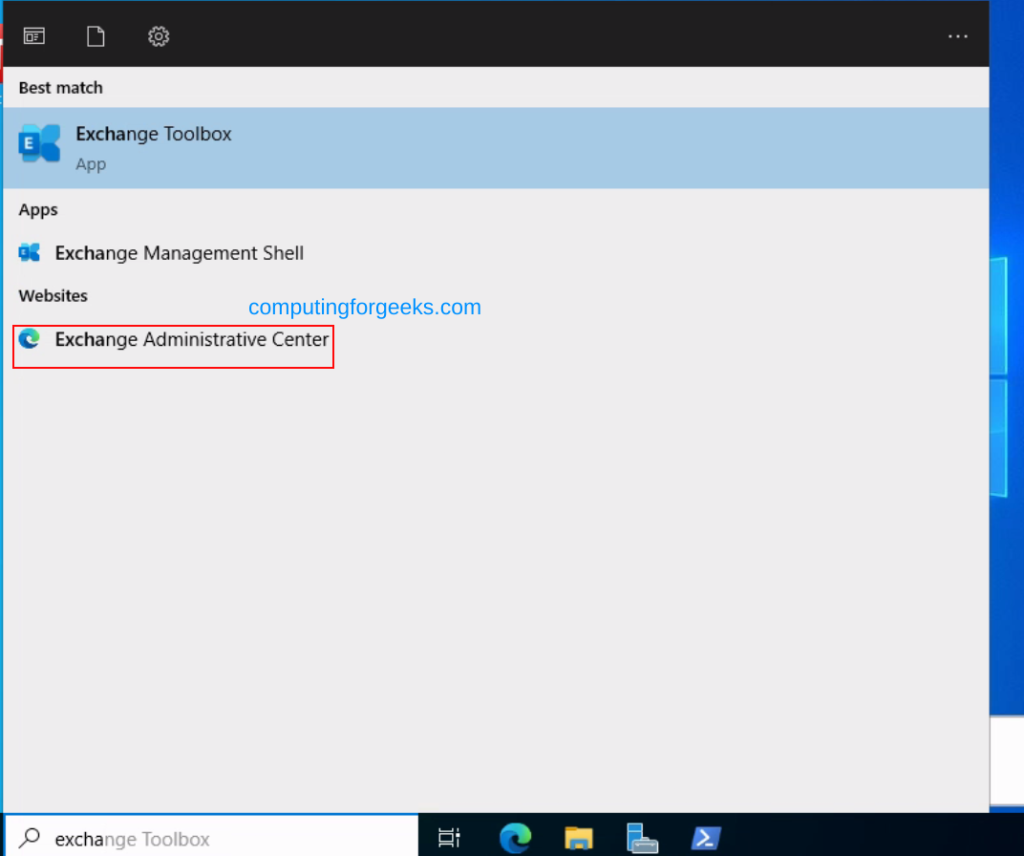Launch Exchange Management Shell
The image size is (1024, 856).
point(179,253)
